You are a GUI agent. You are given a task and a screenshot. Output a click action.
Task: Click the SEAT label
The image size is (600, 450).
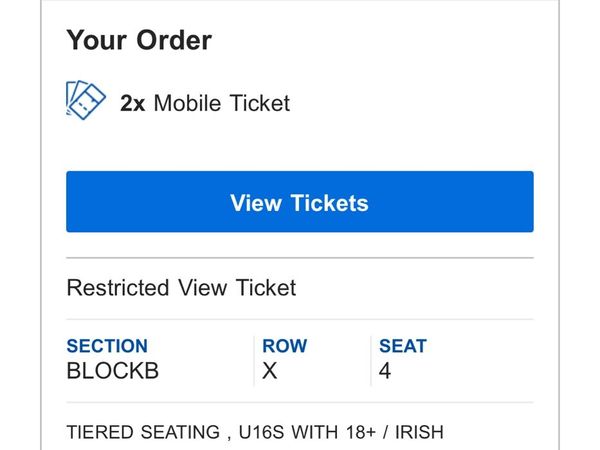tap(403, 346)
